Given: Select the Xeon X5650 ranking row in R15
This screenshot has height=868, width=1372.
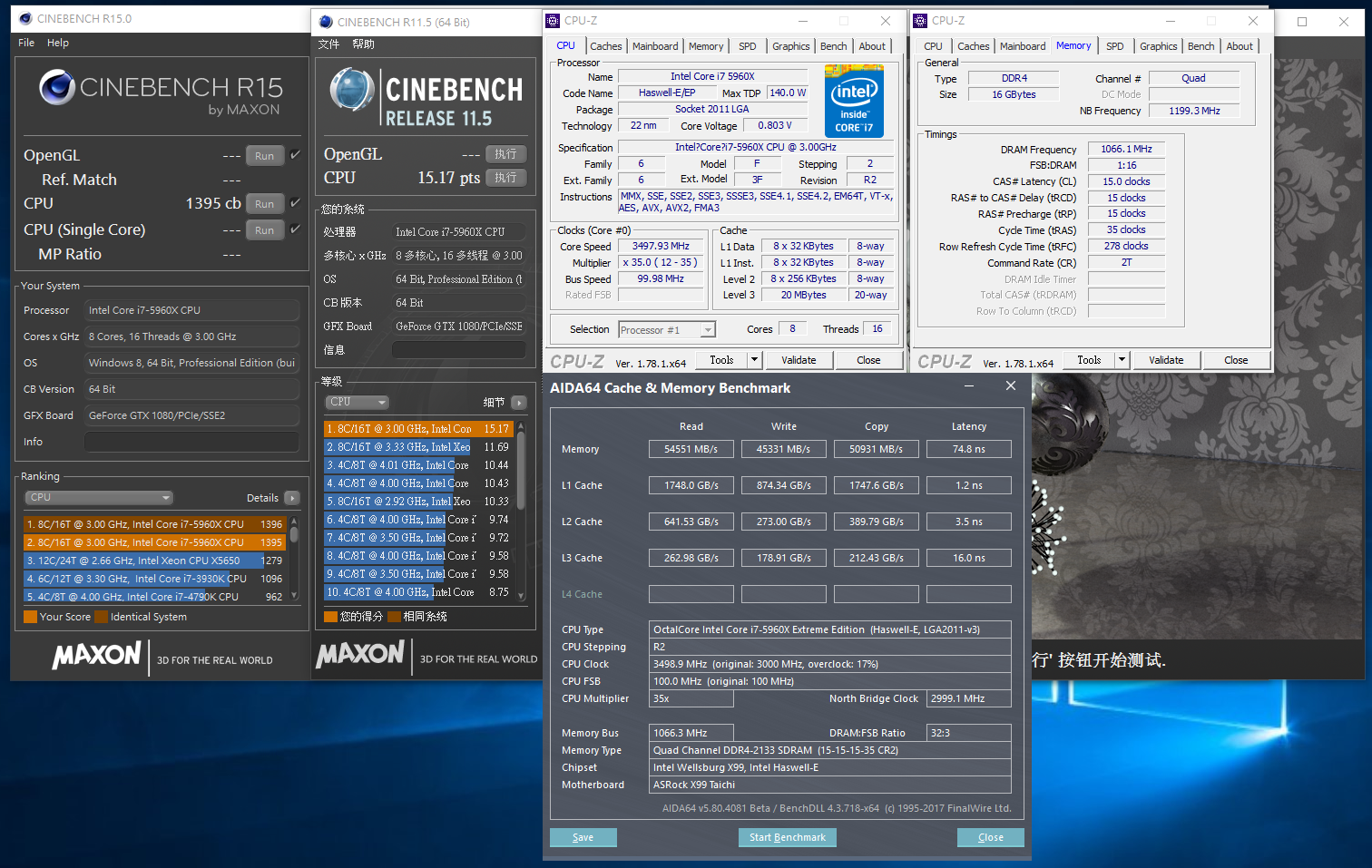Looking at the screenshot, I should [x=154, y=561].
